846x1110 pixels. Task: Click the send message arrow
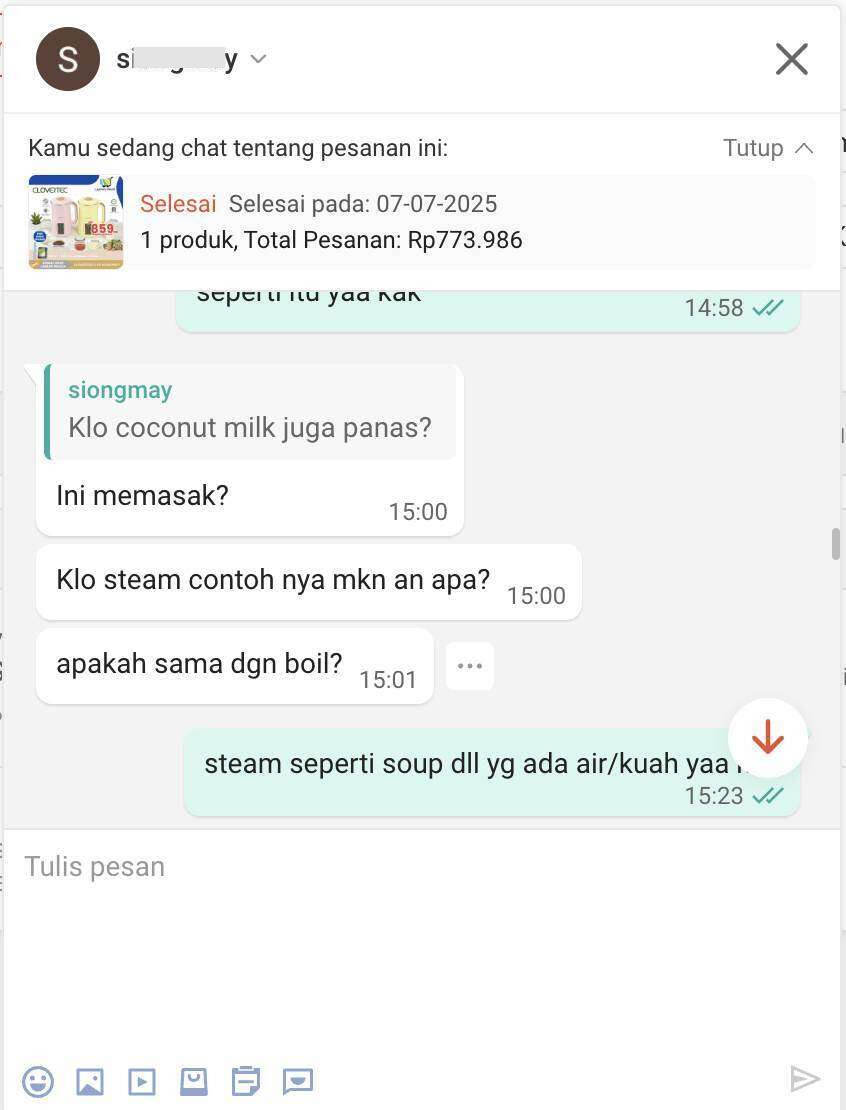805,1079
